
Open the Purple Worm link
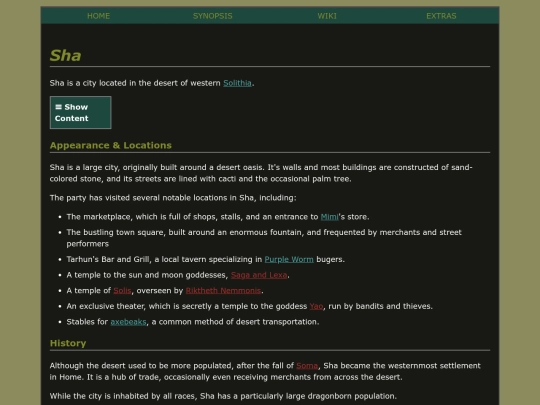289,259
